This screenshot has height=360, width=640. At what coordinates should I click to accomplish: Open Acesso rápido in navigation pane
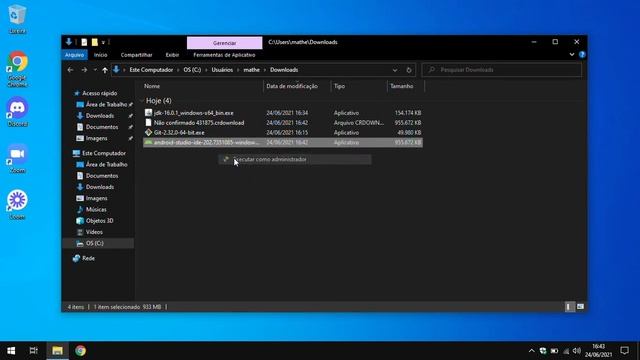99,93
